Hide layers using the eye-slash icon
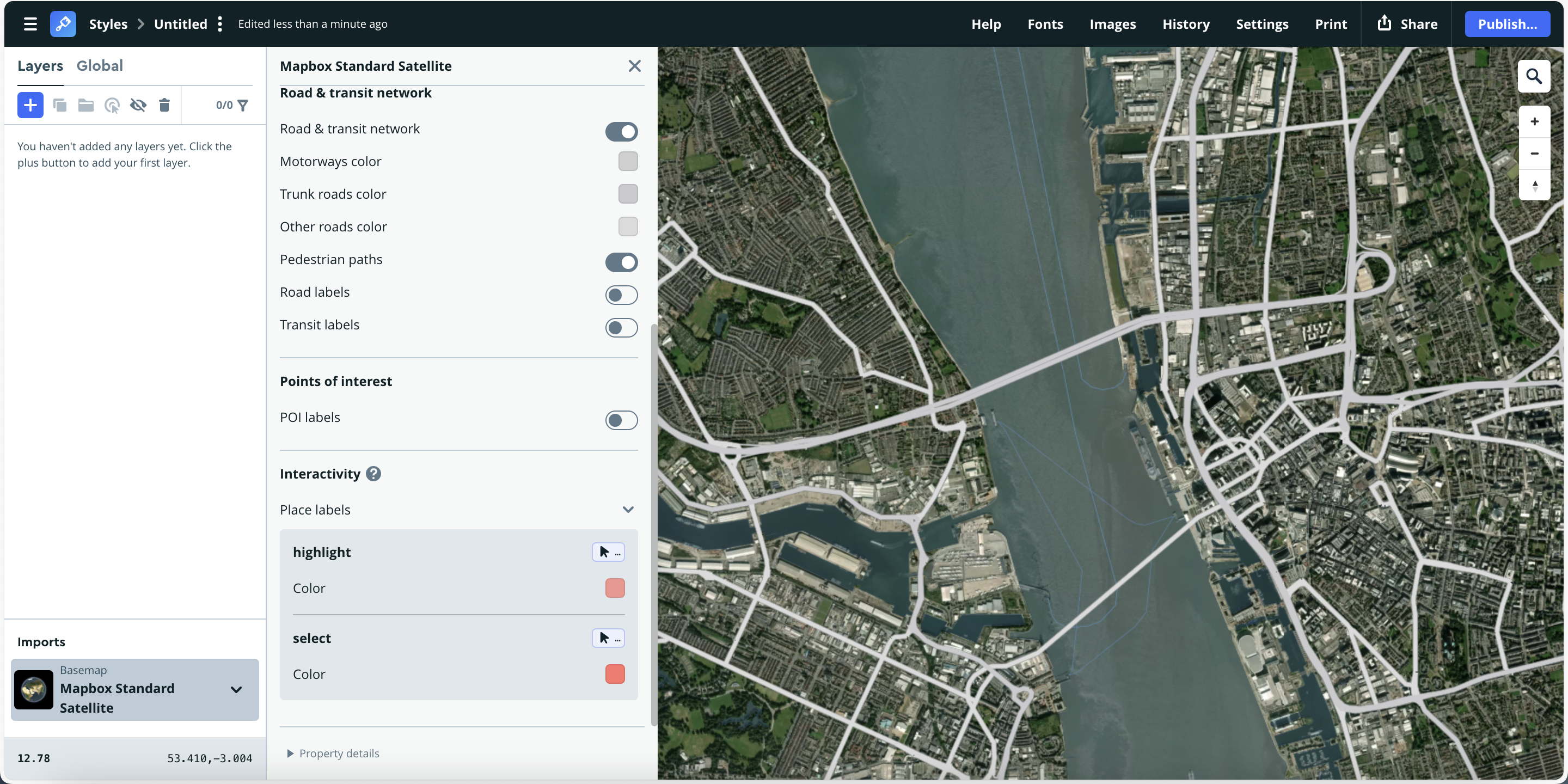The image size is (1568, 784). [x=138, y=105]
